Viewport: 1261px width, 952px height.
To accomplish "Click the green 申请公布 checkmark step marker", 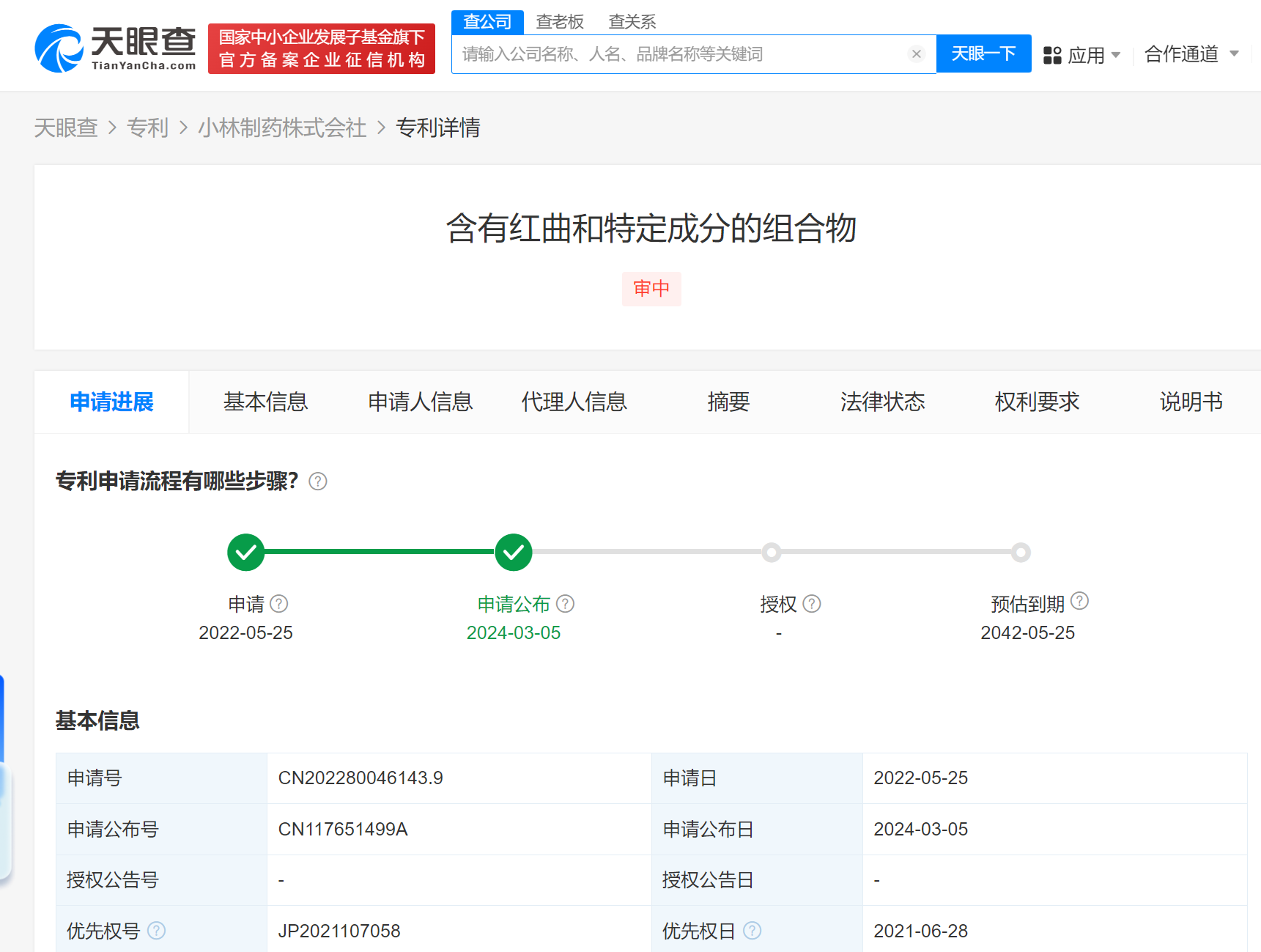I will click(x=513, y=553).
